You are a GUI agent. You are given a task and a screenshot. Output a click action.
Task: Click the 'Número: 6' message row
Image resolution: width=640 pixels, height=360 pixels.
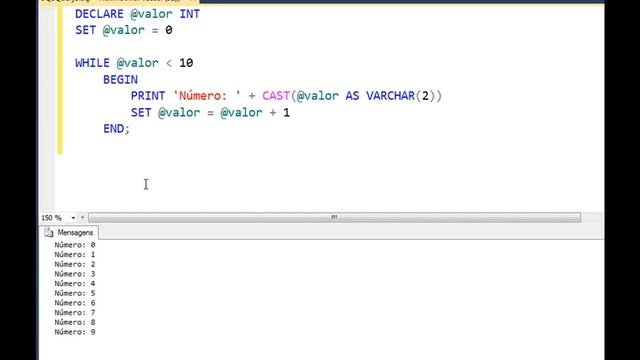75,303
